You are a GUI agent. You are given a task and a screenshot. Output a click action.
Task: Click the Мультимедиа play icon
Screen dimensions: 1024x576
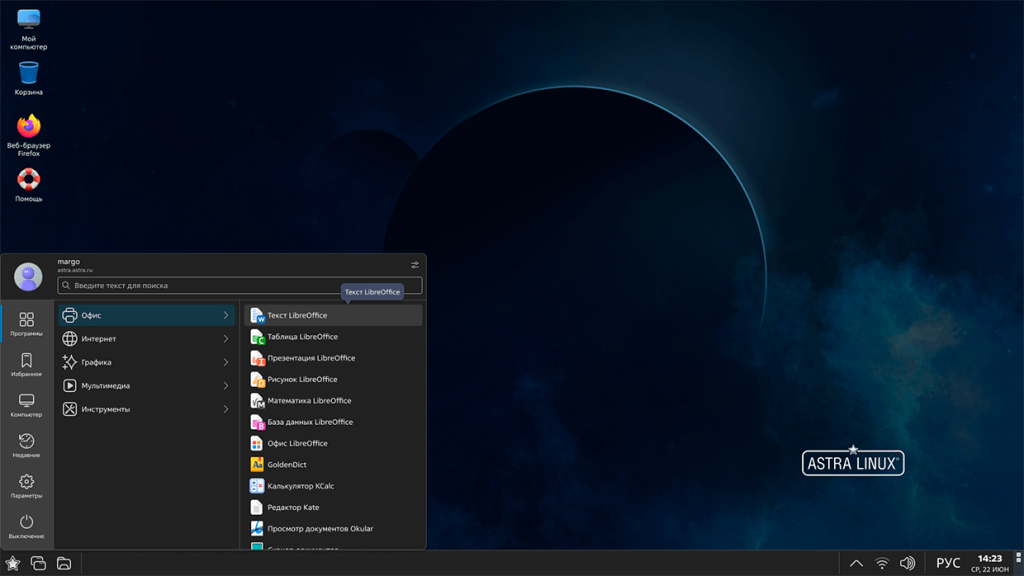[69, 386]
